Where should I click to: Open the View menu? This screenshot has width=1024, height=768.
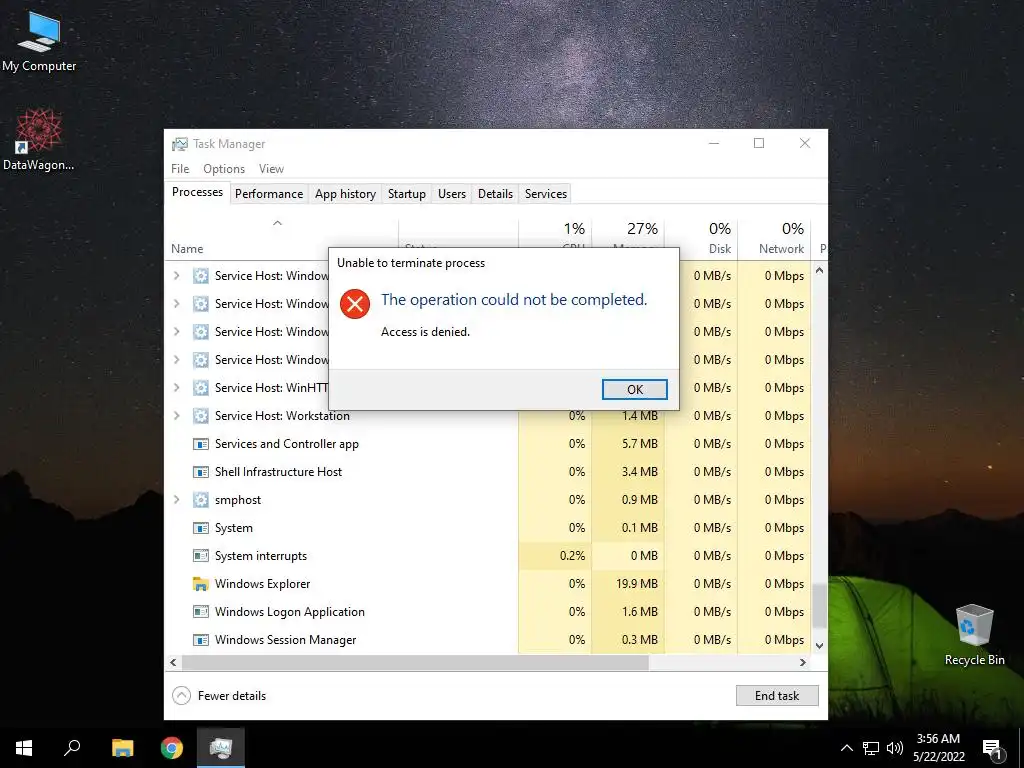coord(271,168)
